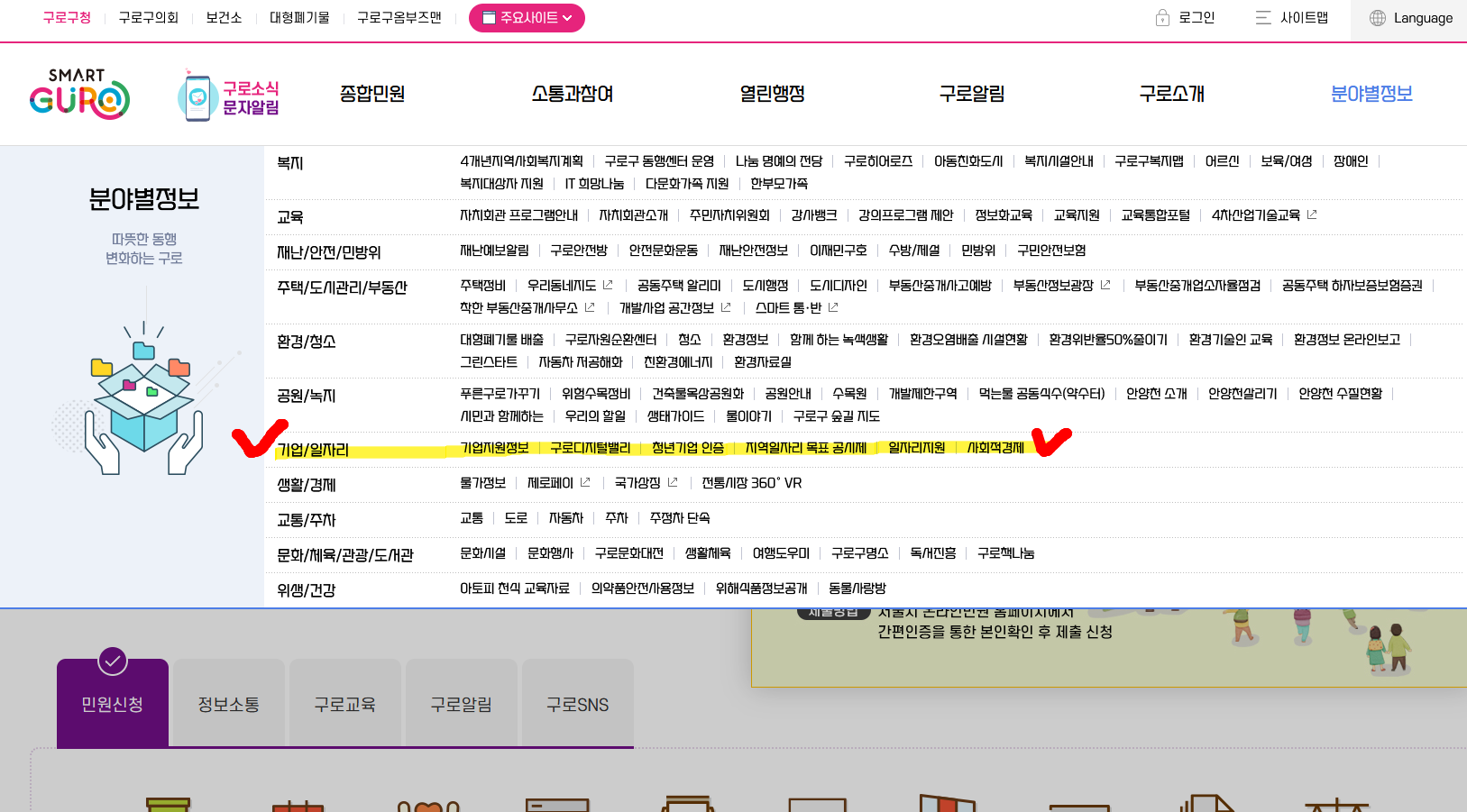Open the 구로알림 main menu in the header
The height and width of the screenshot is (812, 1467).
(972, 94)
